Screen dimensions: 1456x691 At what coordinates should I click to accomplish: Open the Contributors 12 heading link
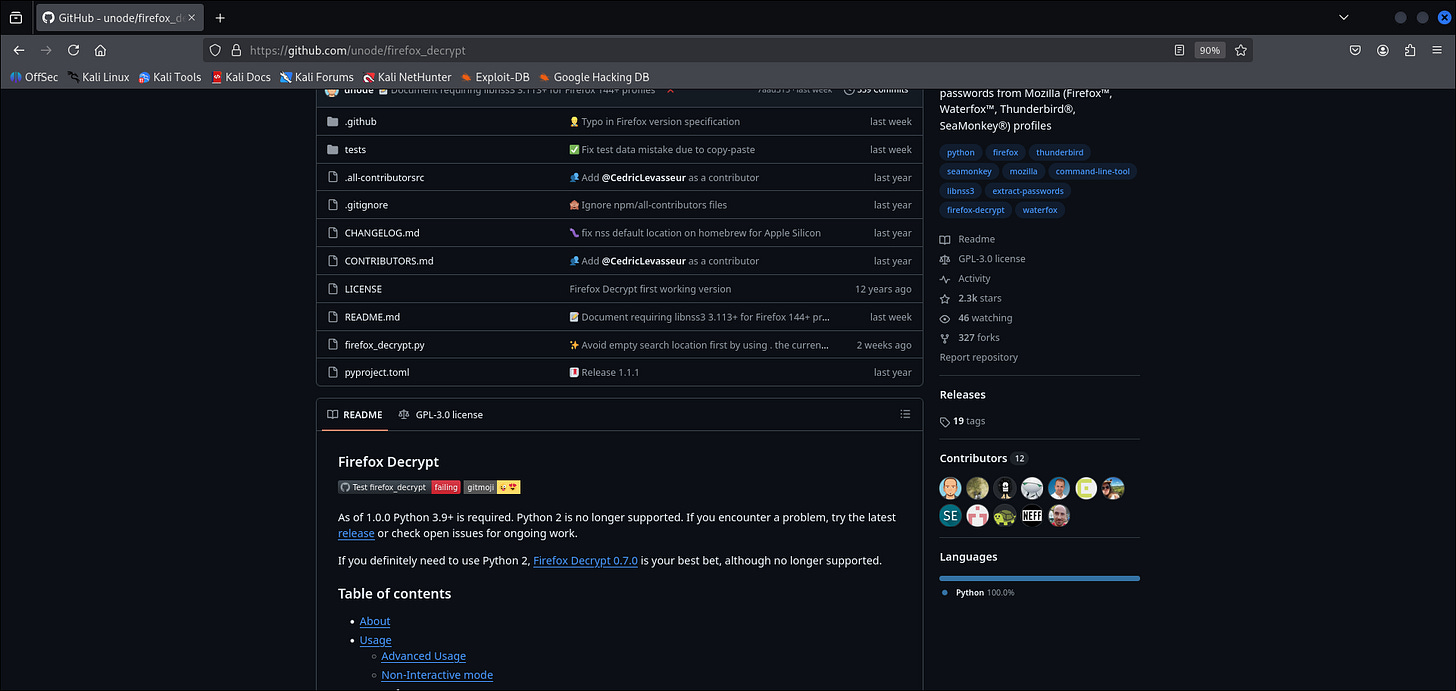point(983,458)
